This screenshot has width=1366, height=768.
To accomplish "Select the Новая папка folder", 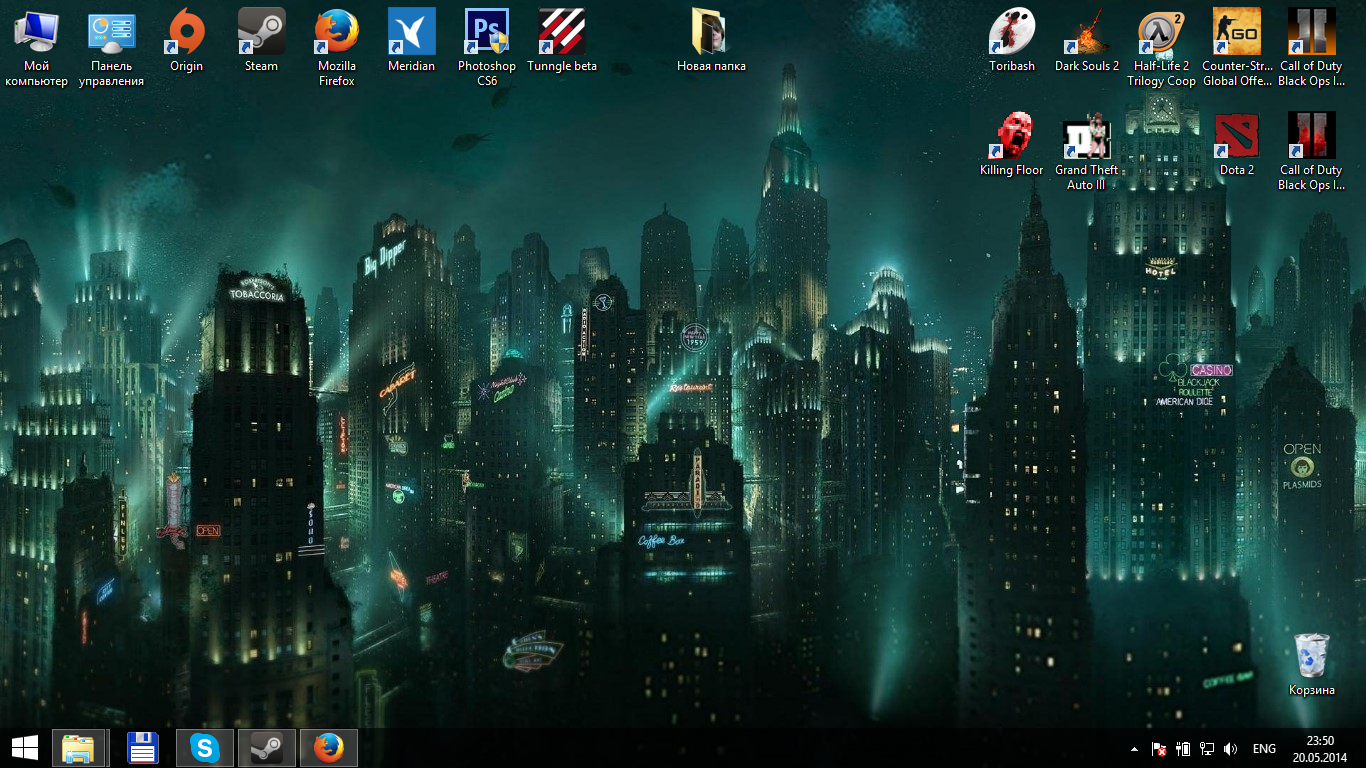I will pyautogui.click(x=711, y=40).
